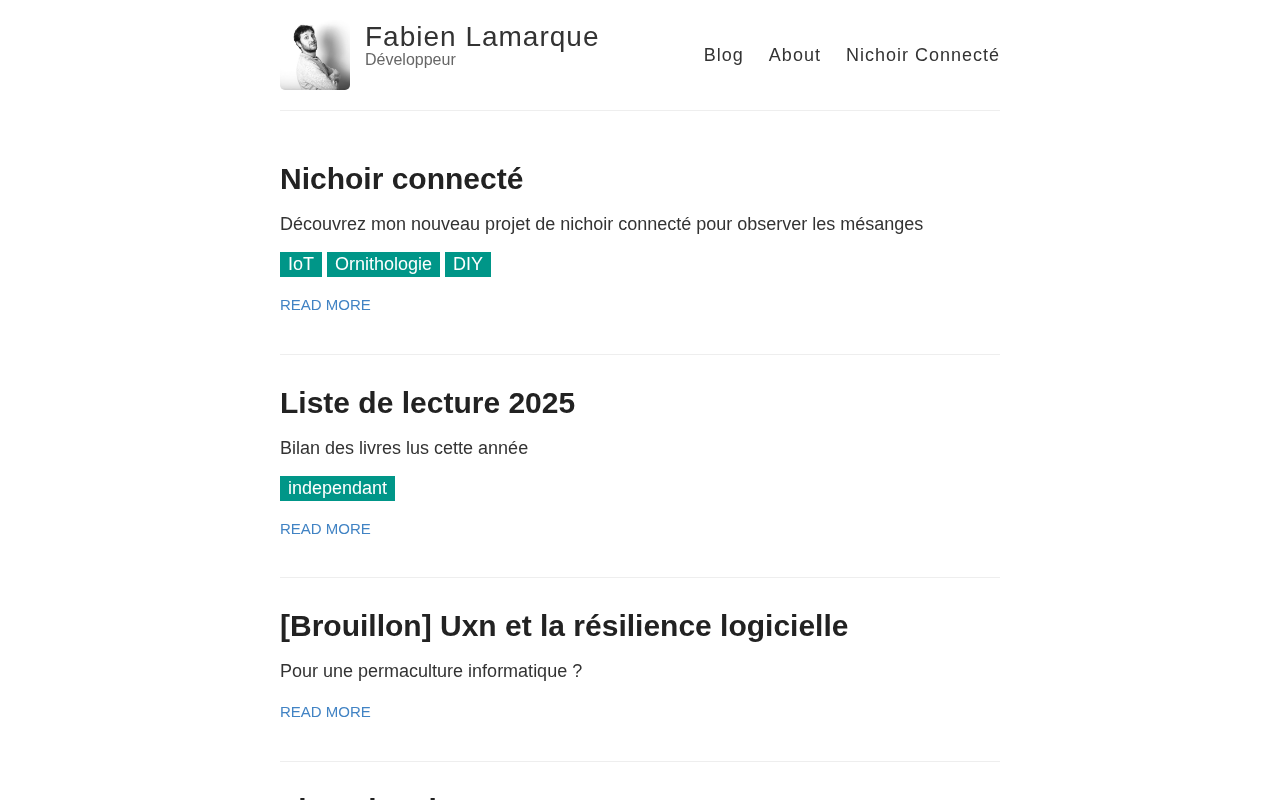Click Fabien Lamarque's avatar photo
1280x800 pixels.
pos(315,56)
